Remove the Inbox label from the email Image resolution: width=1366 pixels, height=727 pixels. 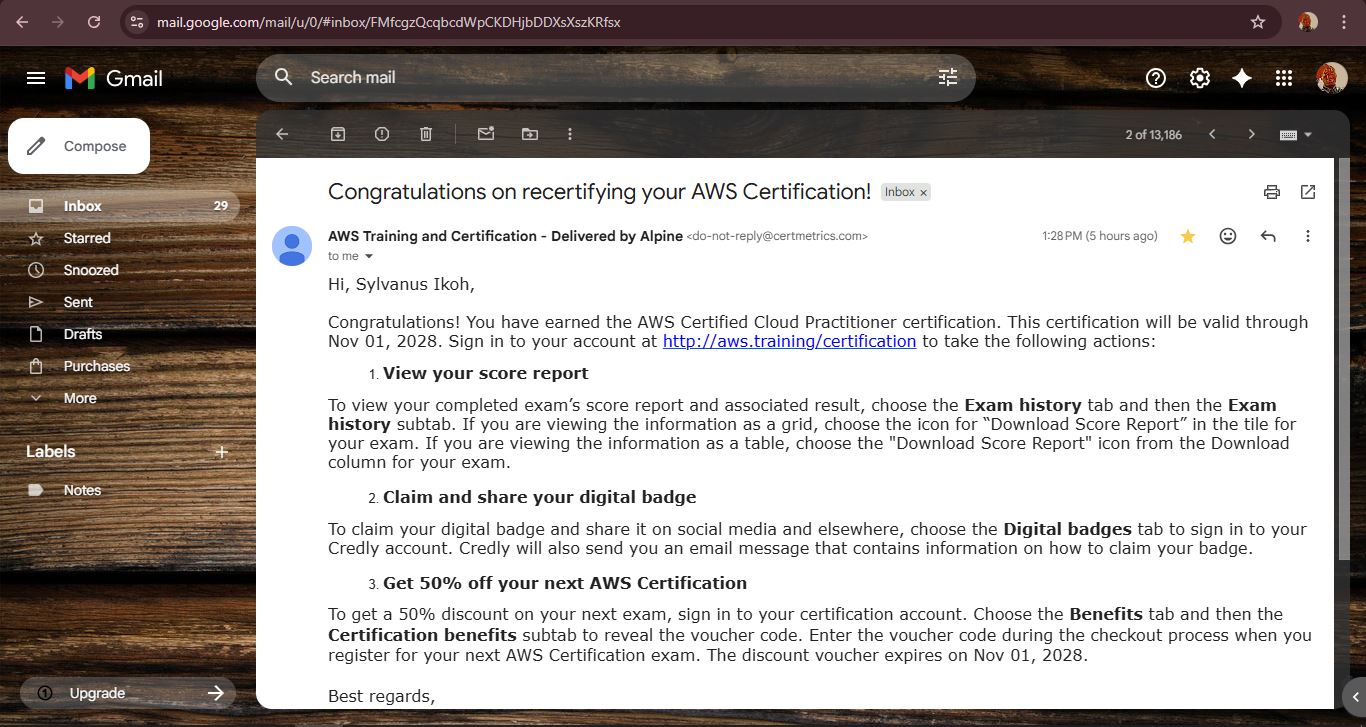[x=923, y=193]
